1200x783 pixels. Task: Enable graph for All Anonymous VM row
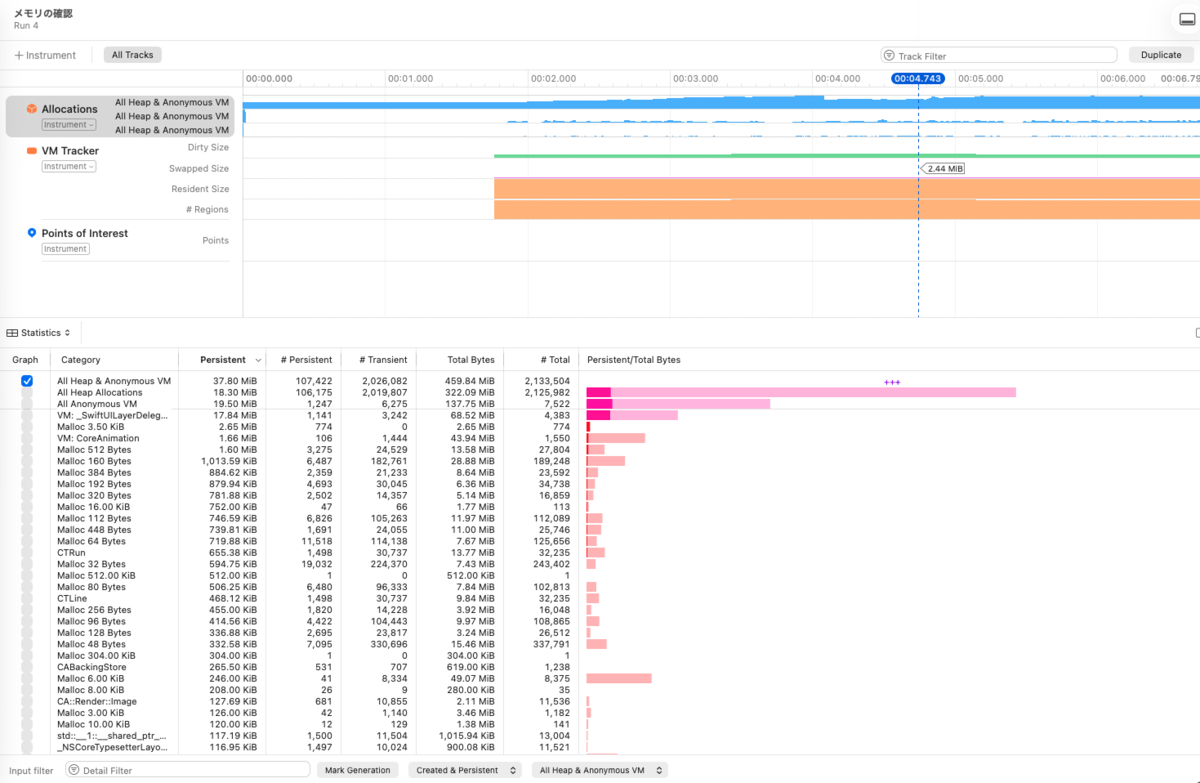coord(27,404)
